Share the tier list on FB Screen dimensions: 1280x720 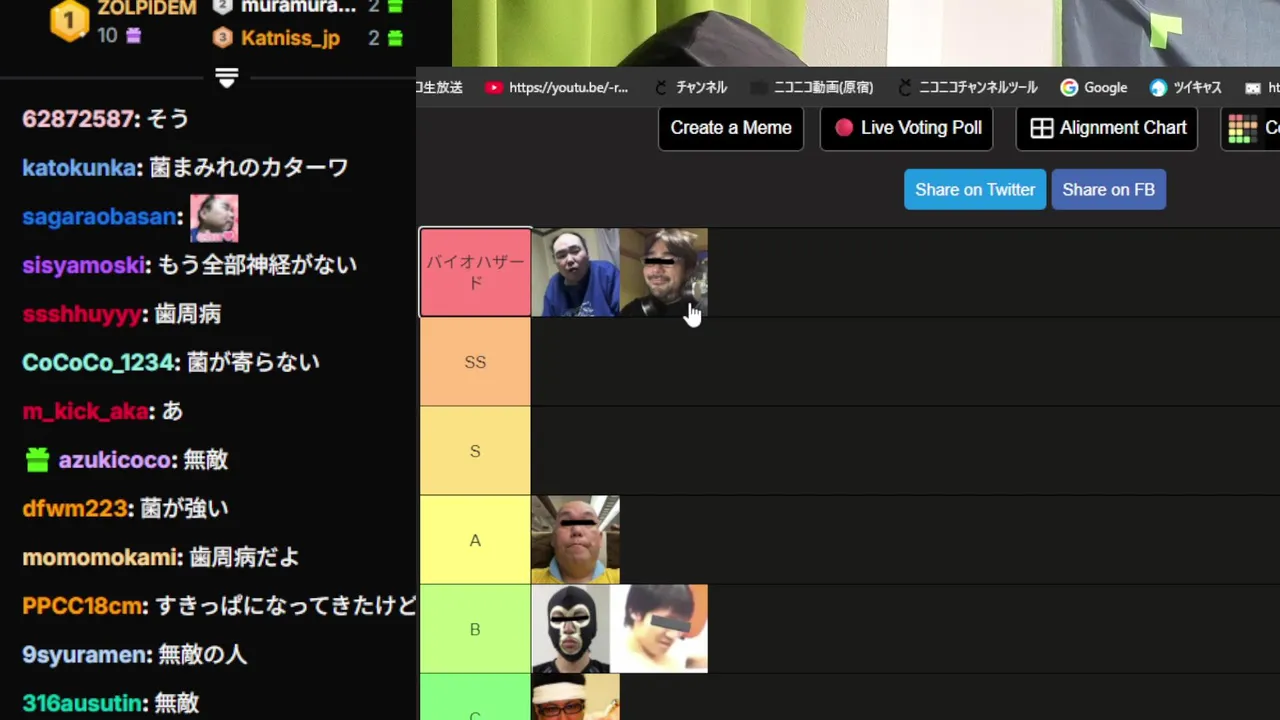1109,190
